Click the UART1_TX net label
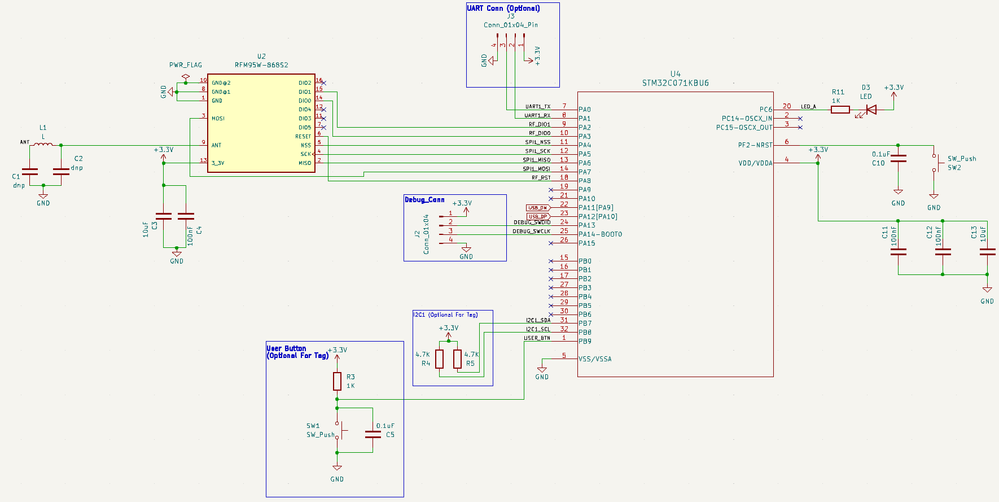This screenshot has width=999, height=502. coord(538,106)
